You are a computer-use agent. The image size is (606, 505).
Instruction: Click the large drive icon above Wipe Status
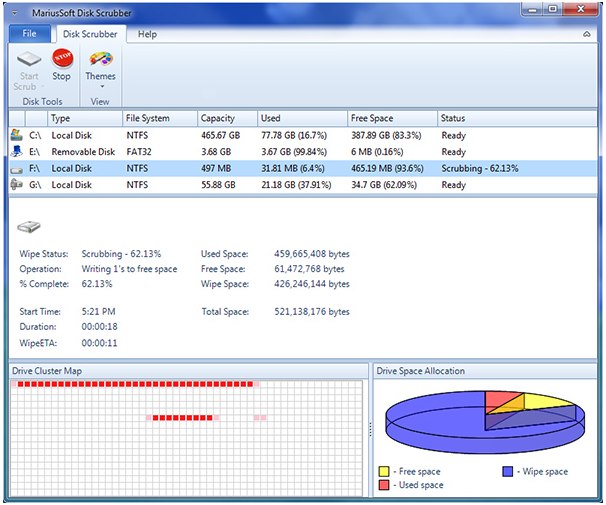tap(30, 230)
